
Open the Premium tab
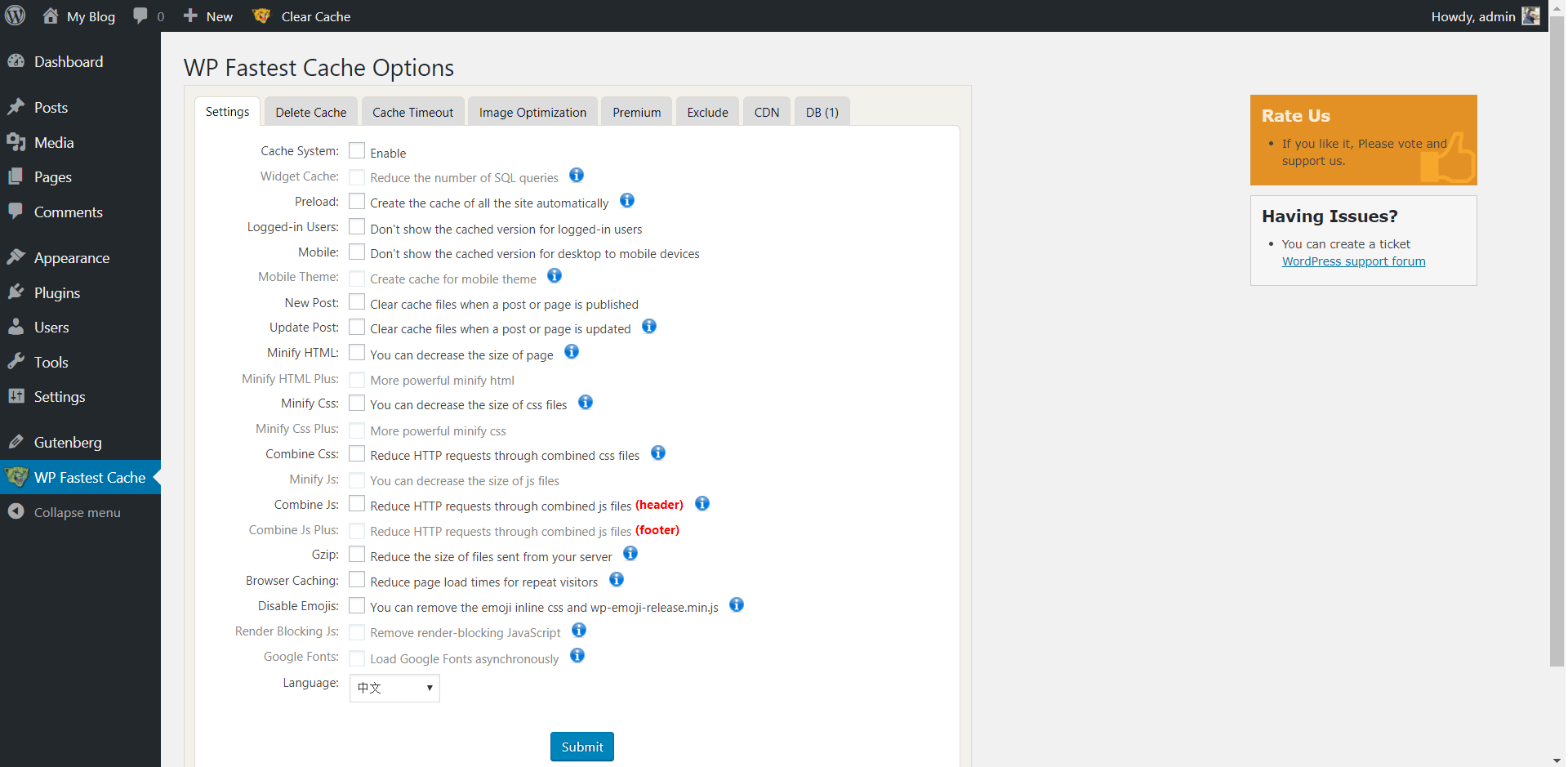(x=637, y=112)
